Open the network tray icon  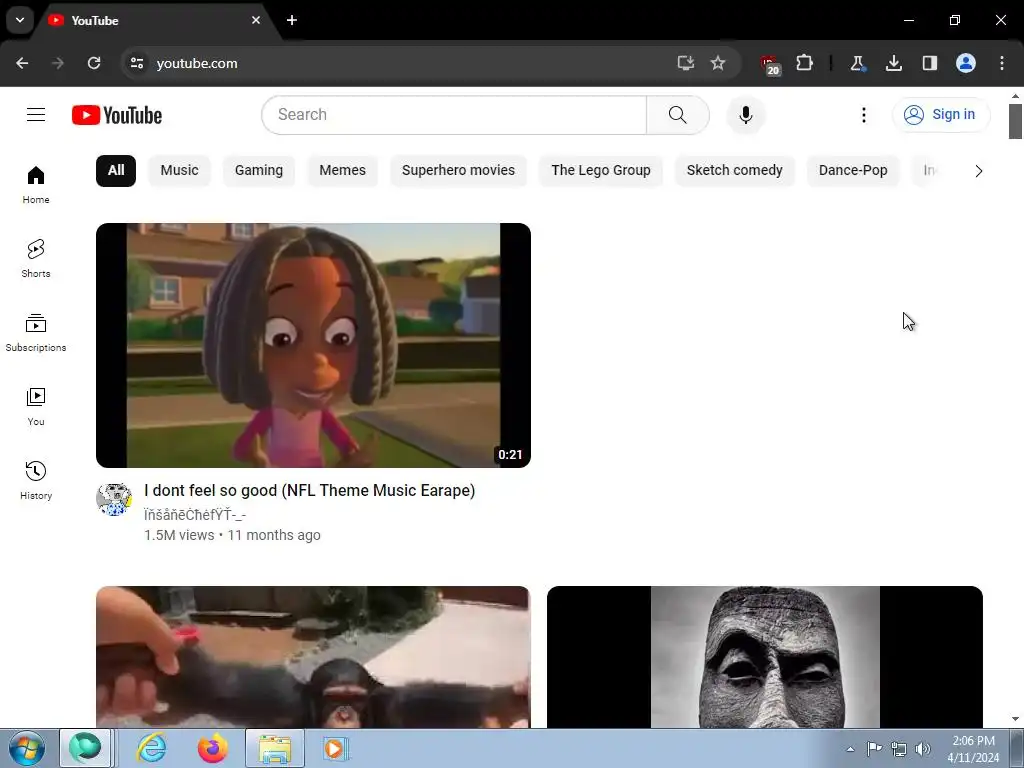point(899,749)
